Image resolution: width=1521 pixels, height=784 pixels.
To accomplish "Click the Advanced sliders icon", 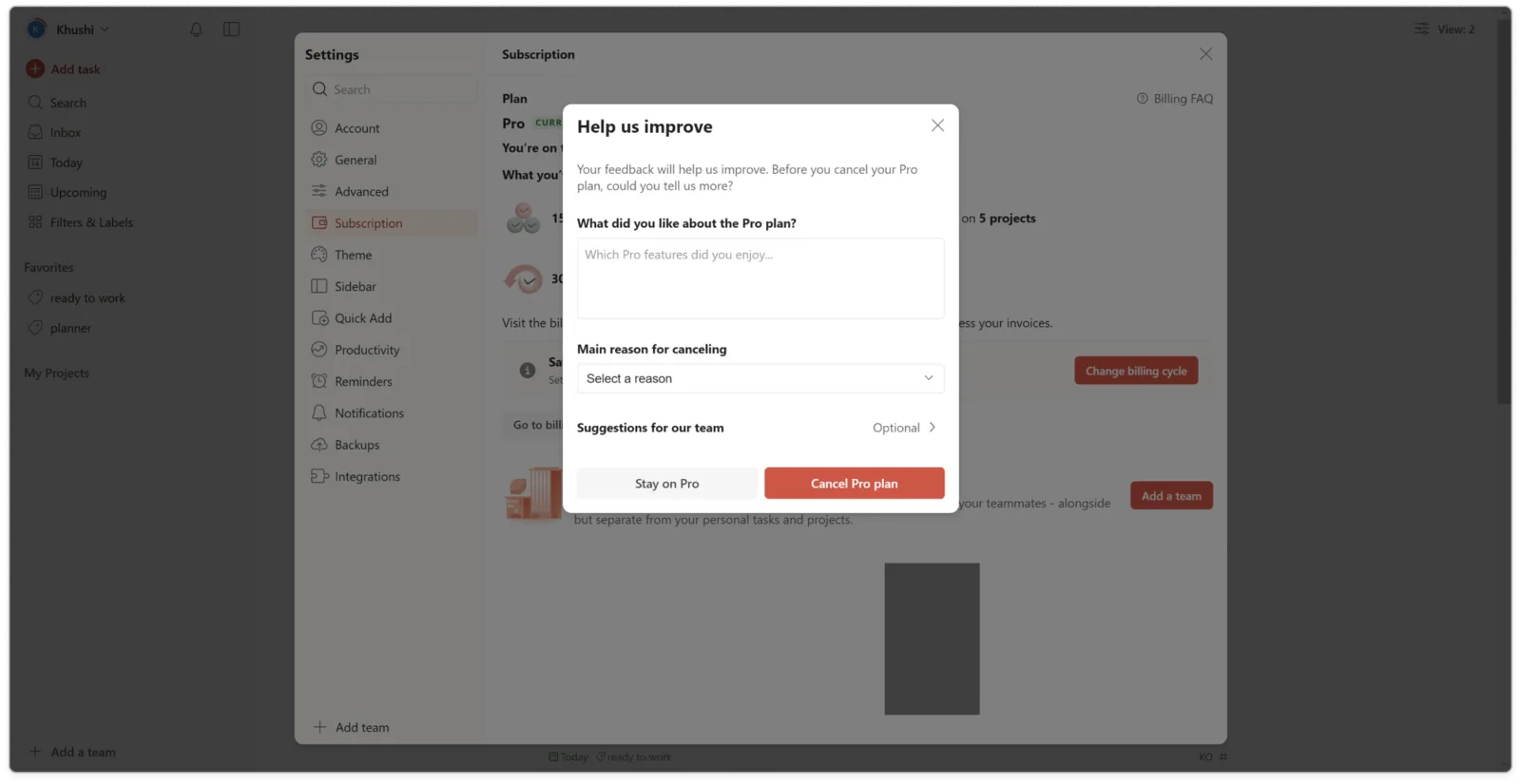I will 319,191.
